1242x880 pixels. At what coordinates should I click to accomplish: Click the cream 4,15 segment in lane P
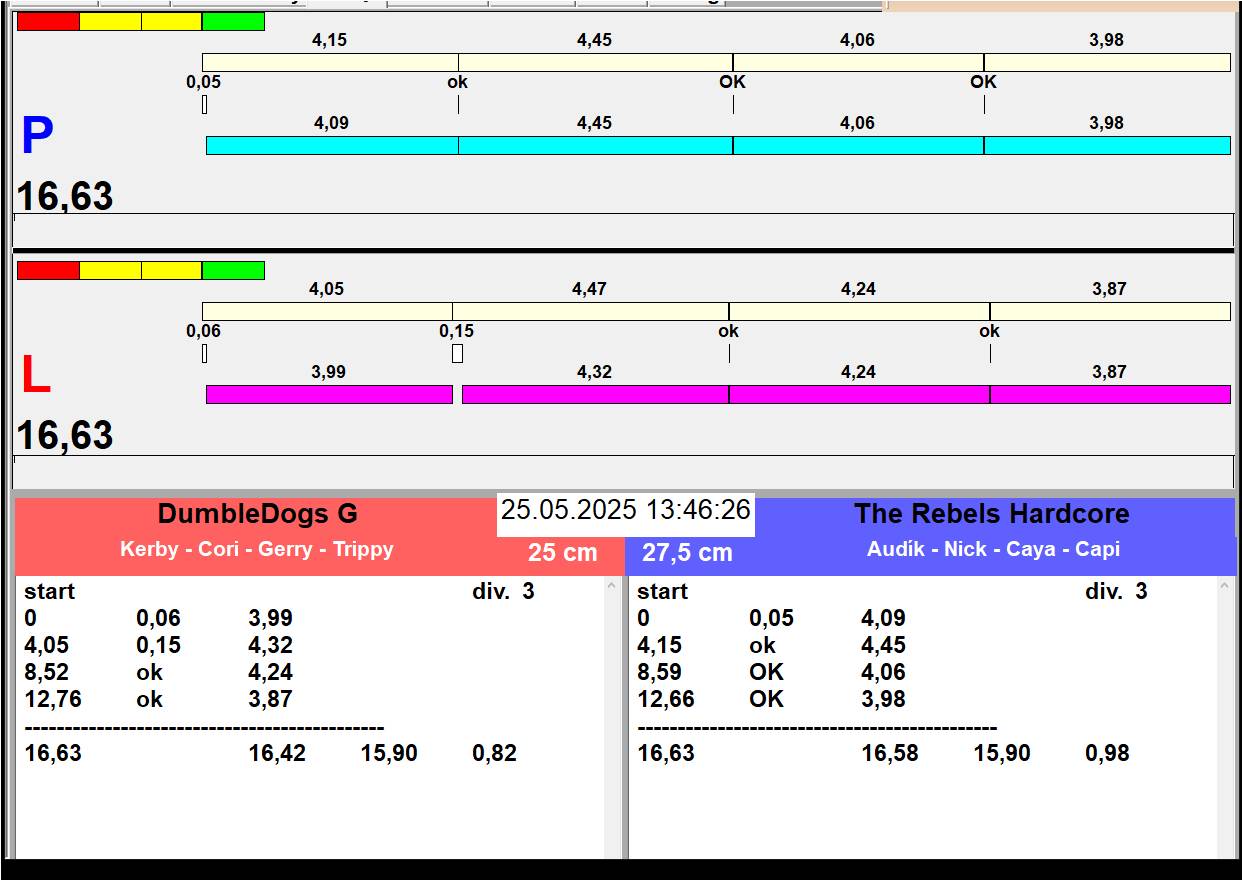pyautogui.click(x=330, y=63)
